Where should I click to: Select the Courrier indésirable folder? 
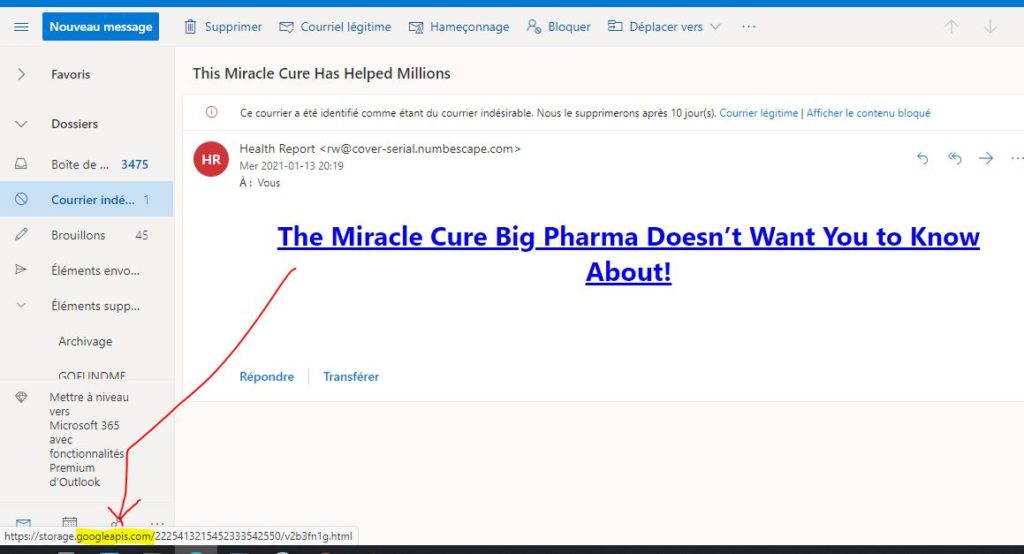[92, 200]
